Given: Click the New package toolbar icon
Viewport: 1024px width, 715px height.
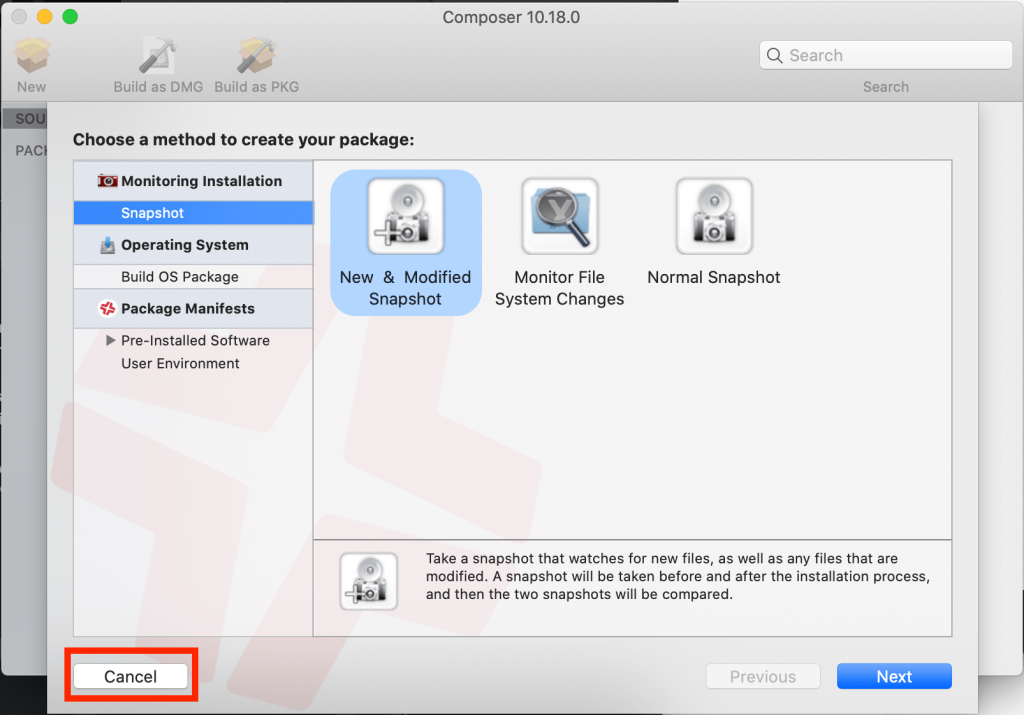Looking at the screenshot, I should pos(31,55).
